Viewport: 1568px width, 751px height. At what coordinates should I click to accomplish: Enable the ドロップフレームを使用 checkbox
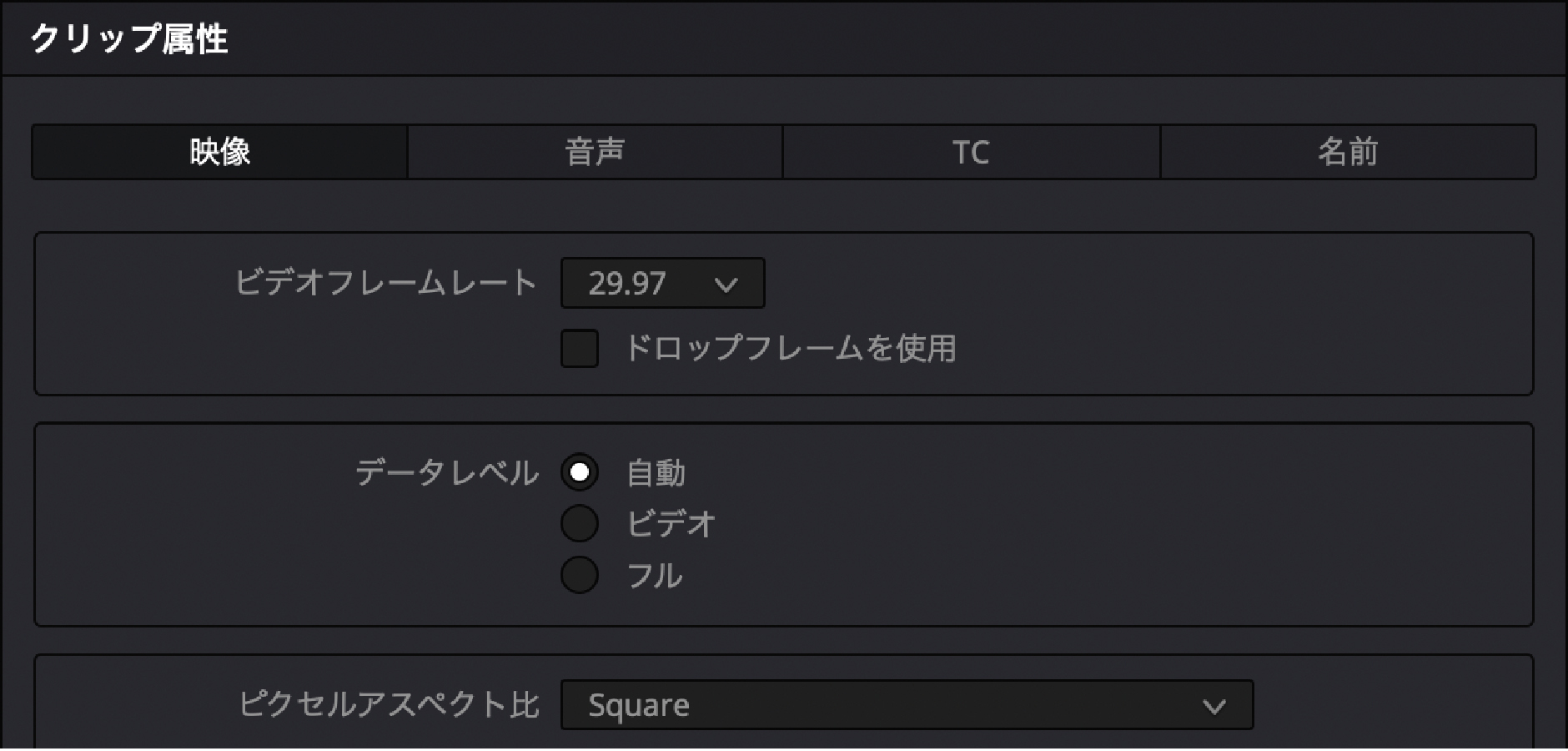(580, 349)
